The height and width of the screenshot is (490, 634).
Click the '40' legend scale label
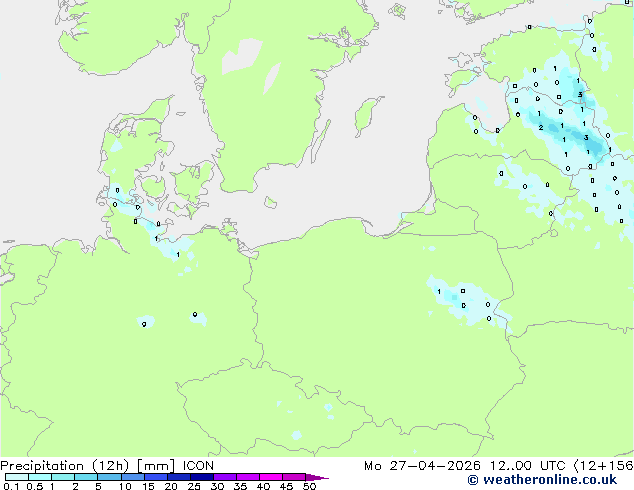[263, 486]
